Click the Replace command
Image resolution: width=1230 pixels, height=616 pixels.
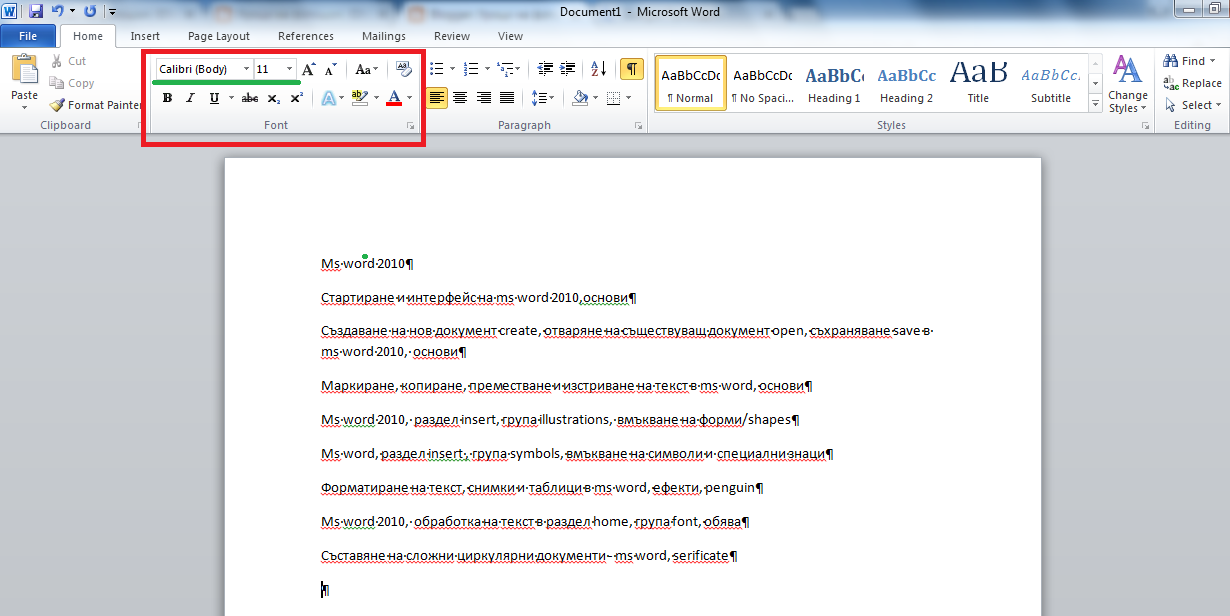coord(1192,83)
